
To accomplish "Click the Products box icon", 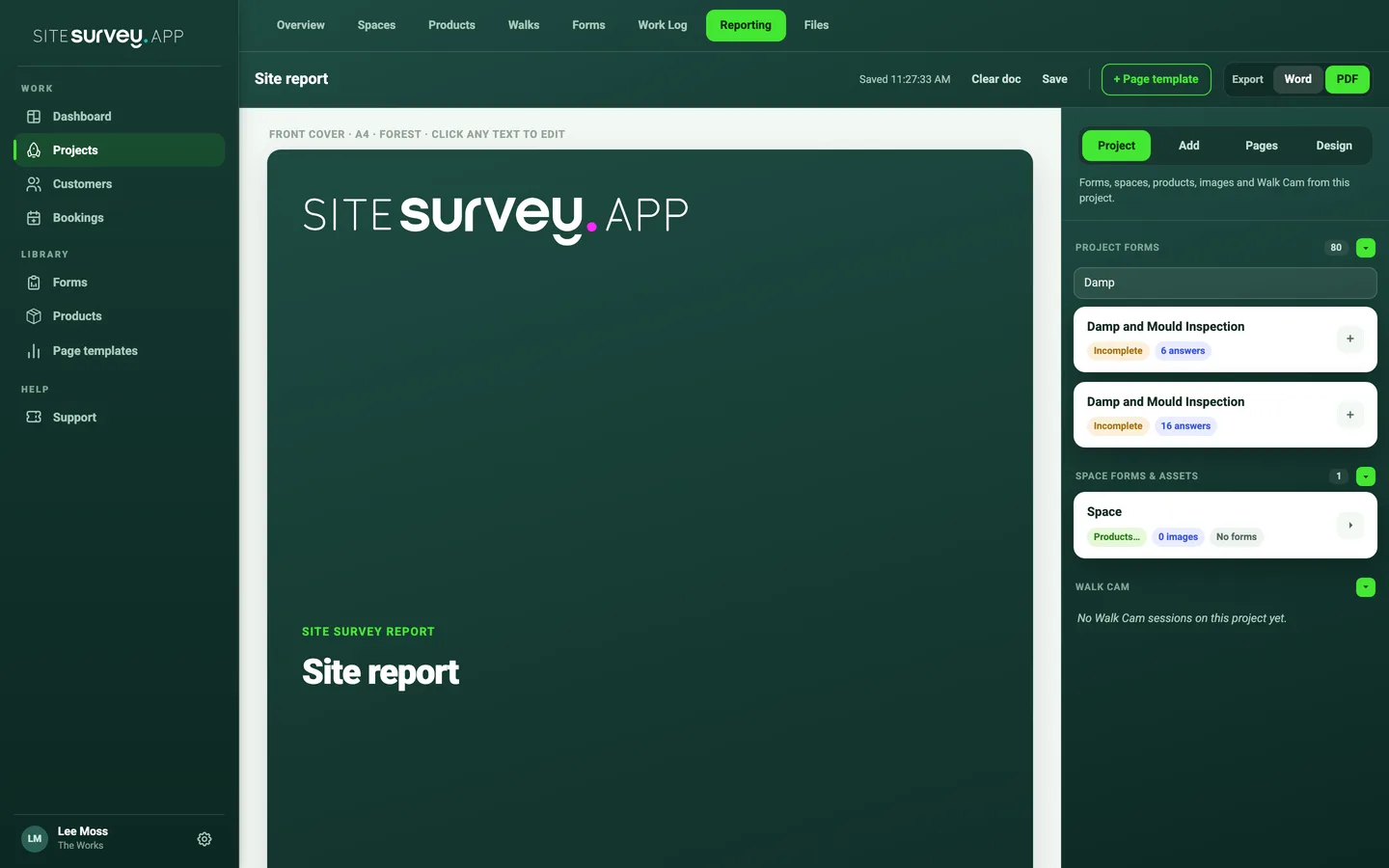I will (34, 316).
